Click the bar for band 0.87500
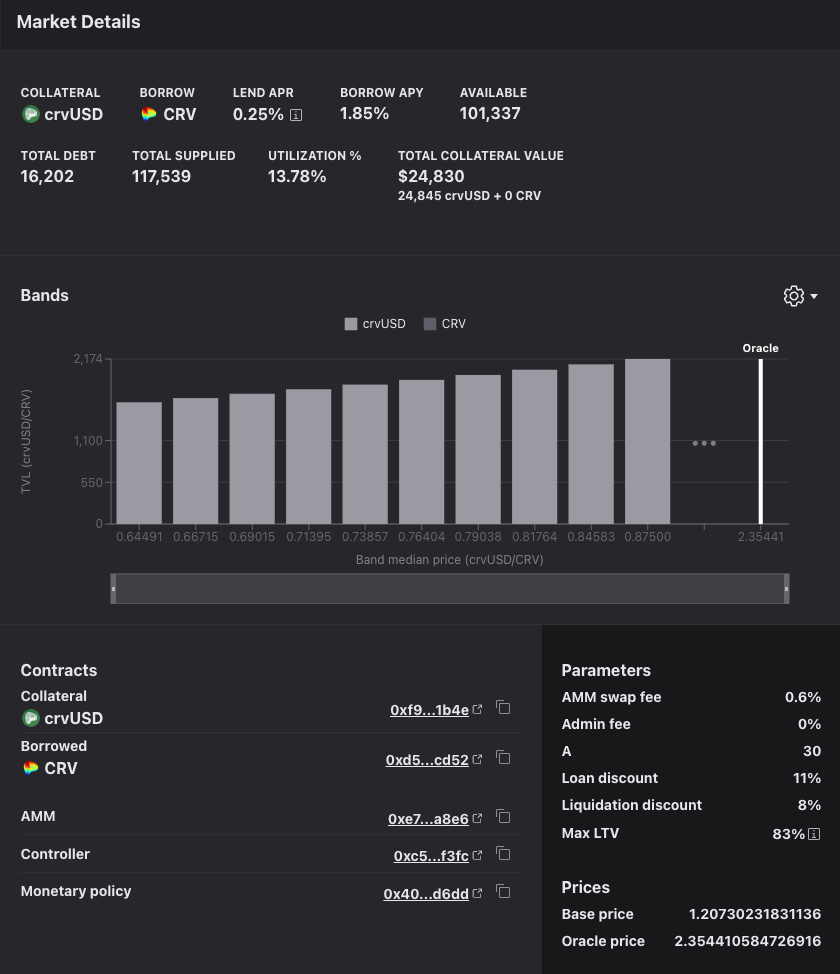 (x=648, y=441)
